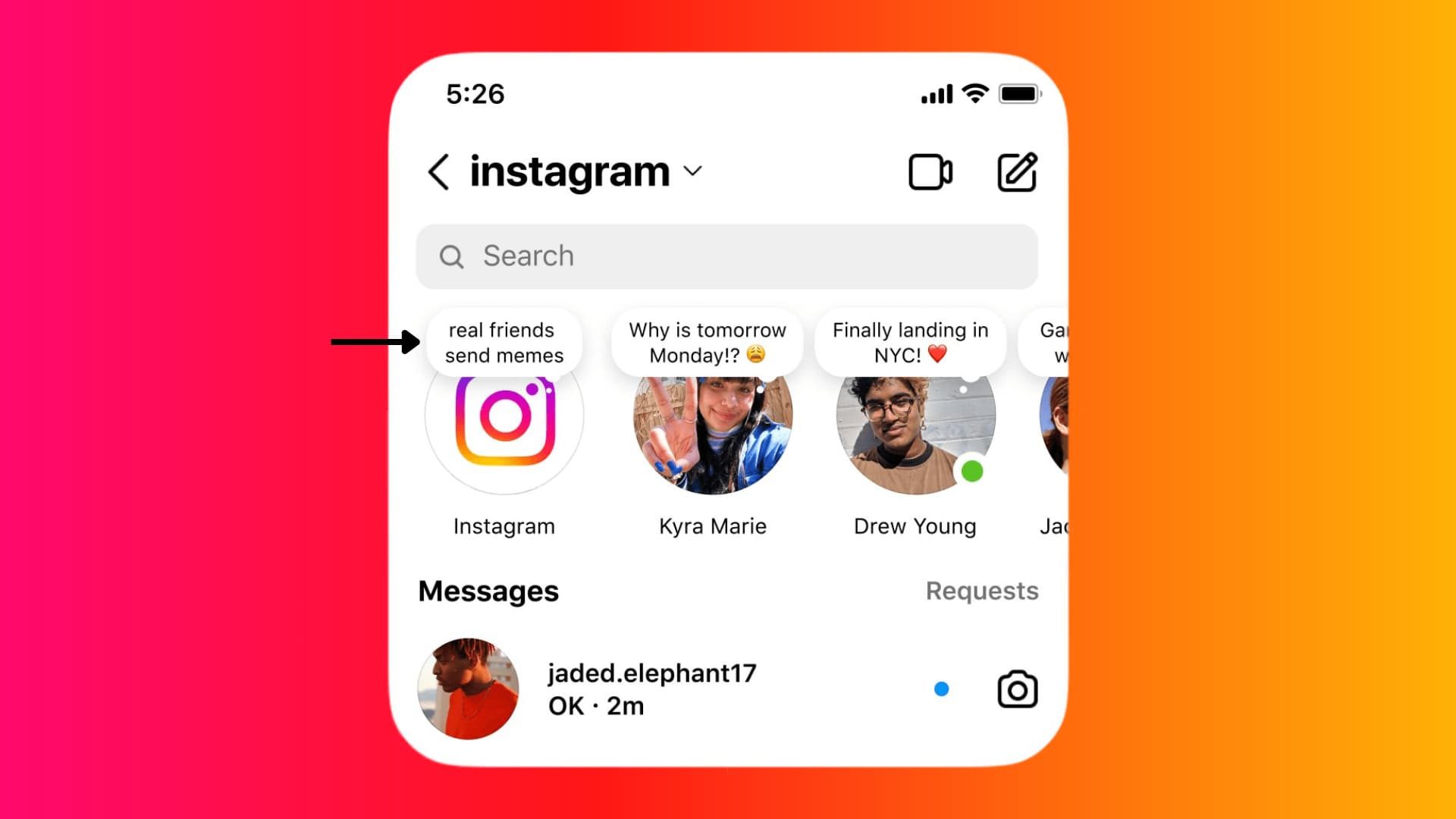
Task: Toggle unread indicator on jaded.elephant17 message
Action: click(940, 690)
